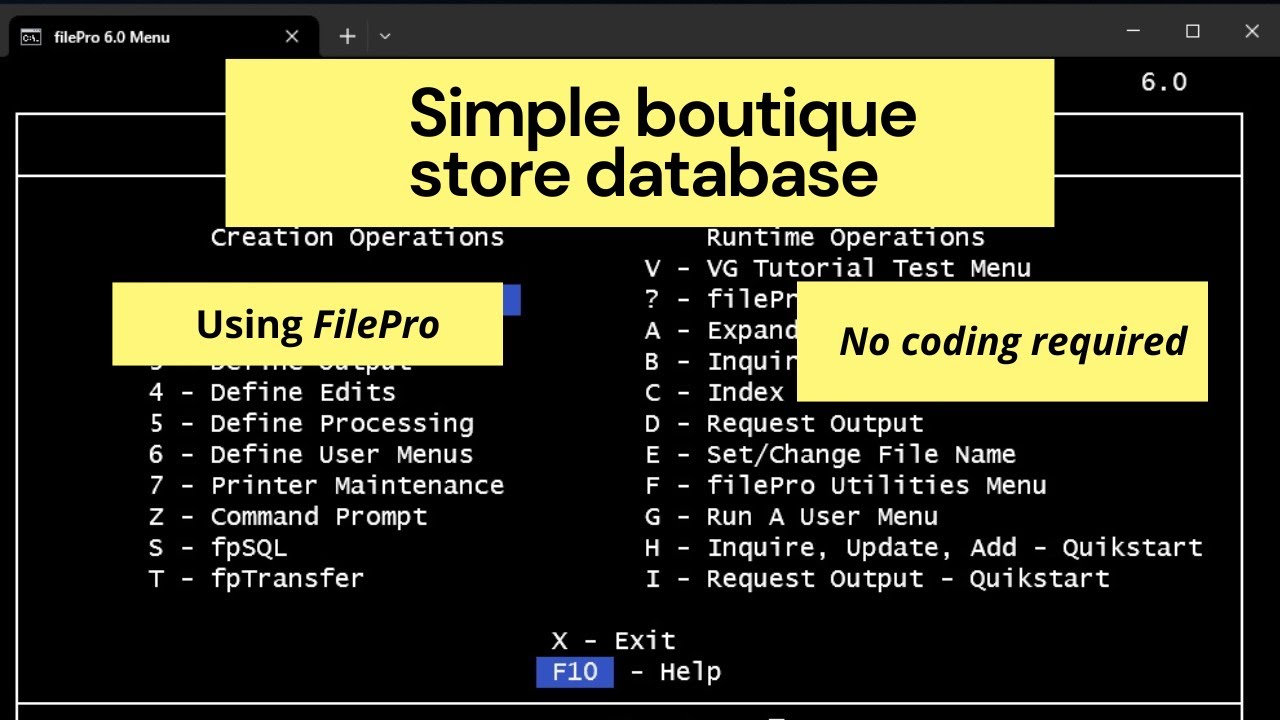Choose G - Run A User Menu
This screenshot has width=1280, height=720.
point(792,516)
